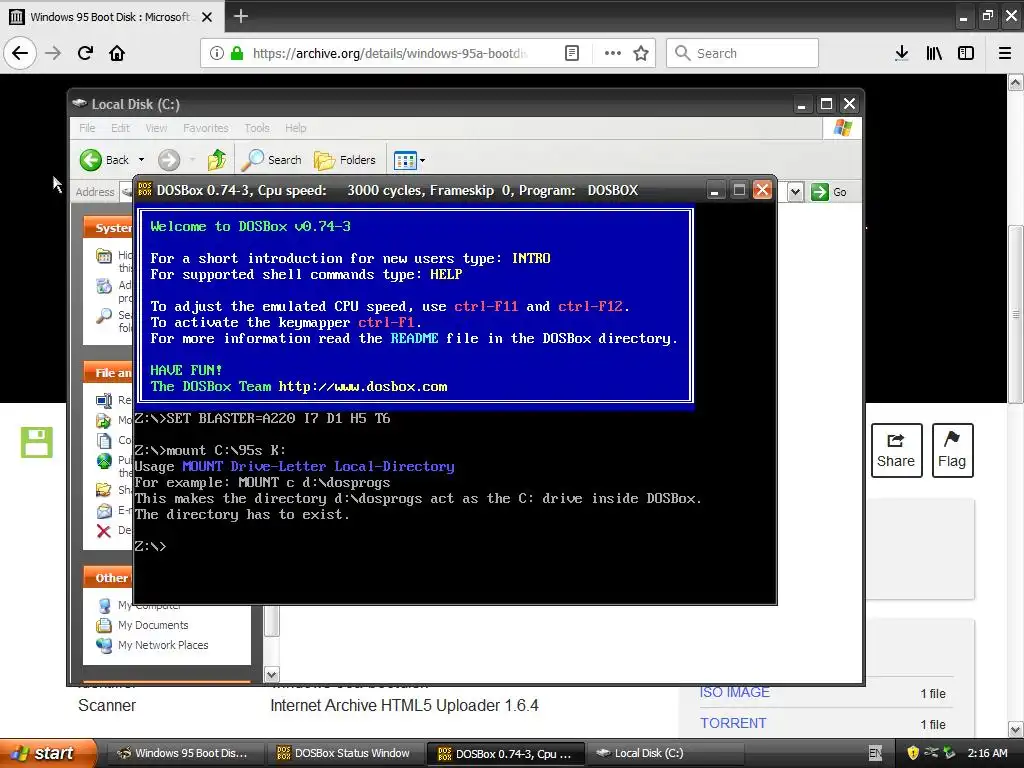Open the Firefox hamburger menu
This screenshot has width=1024, height=768.
click(x=1004, y=53)
